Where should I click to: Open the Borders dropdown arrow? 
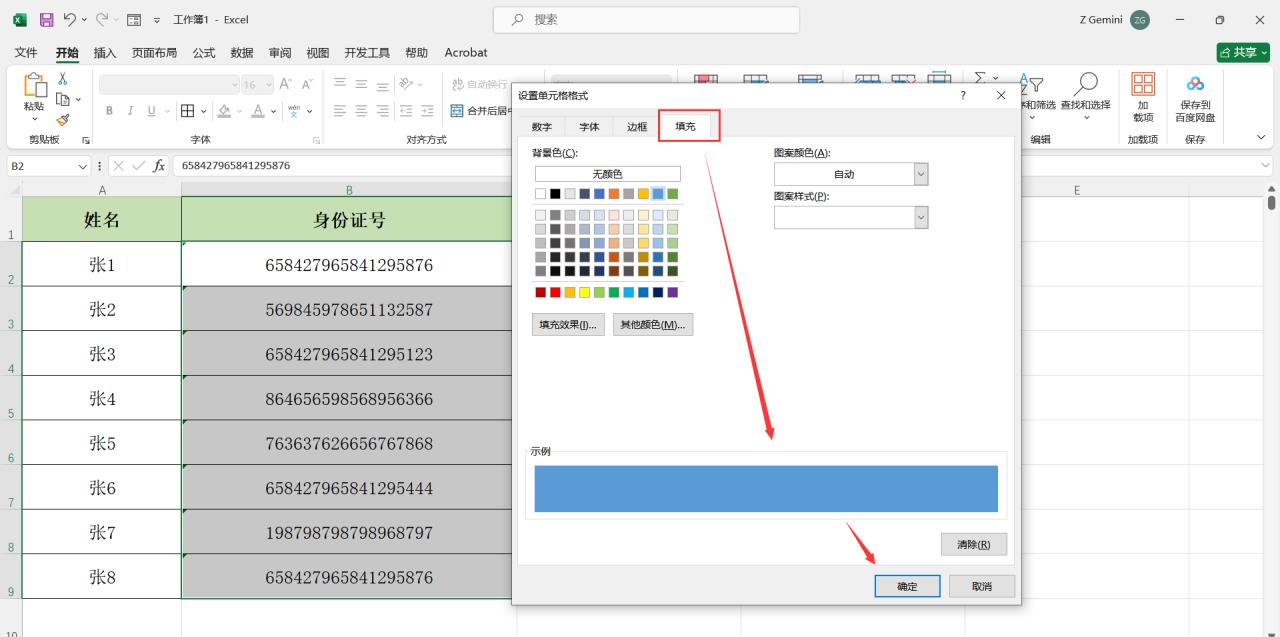205,111
